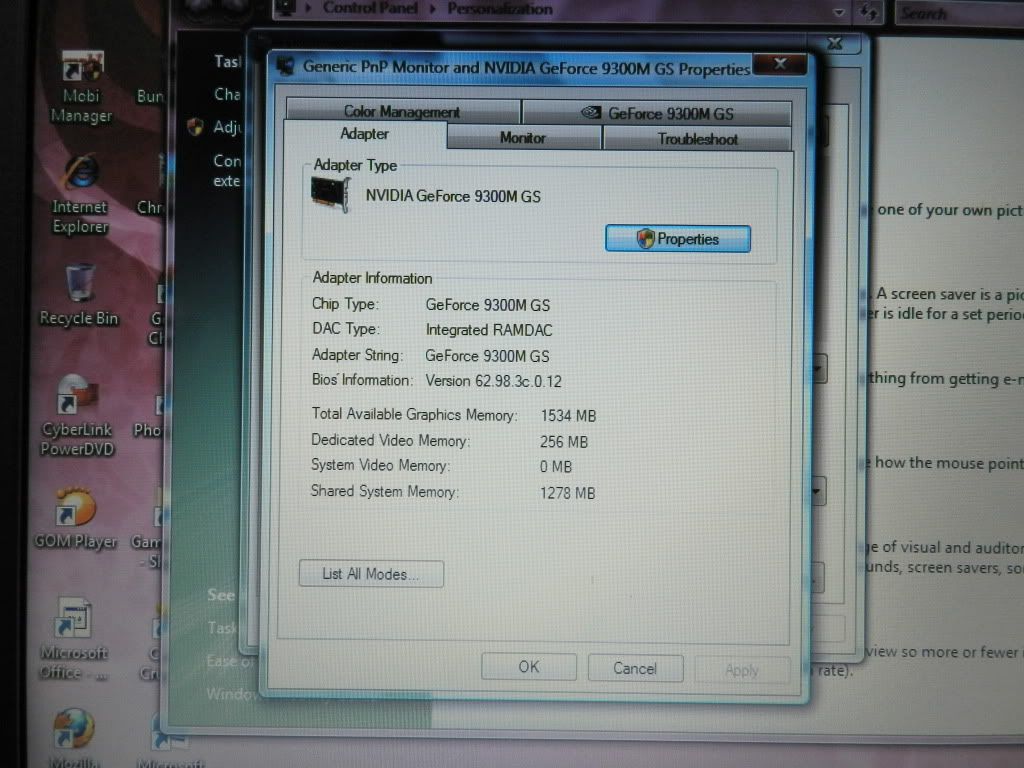Viewport: 1024px width, 768px height.
Task: Click the DAC Type value Integrated RAMDAC
Action: click(x=489, y=330)
